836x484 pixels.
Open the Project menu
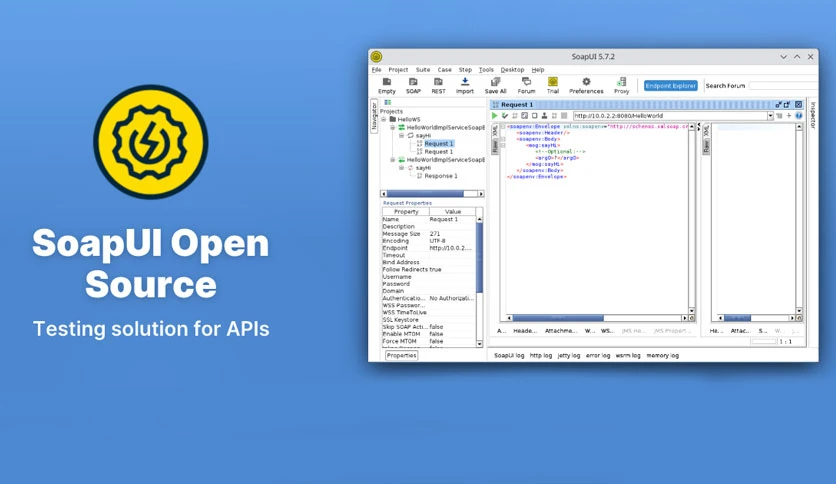398,70
